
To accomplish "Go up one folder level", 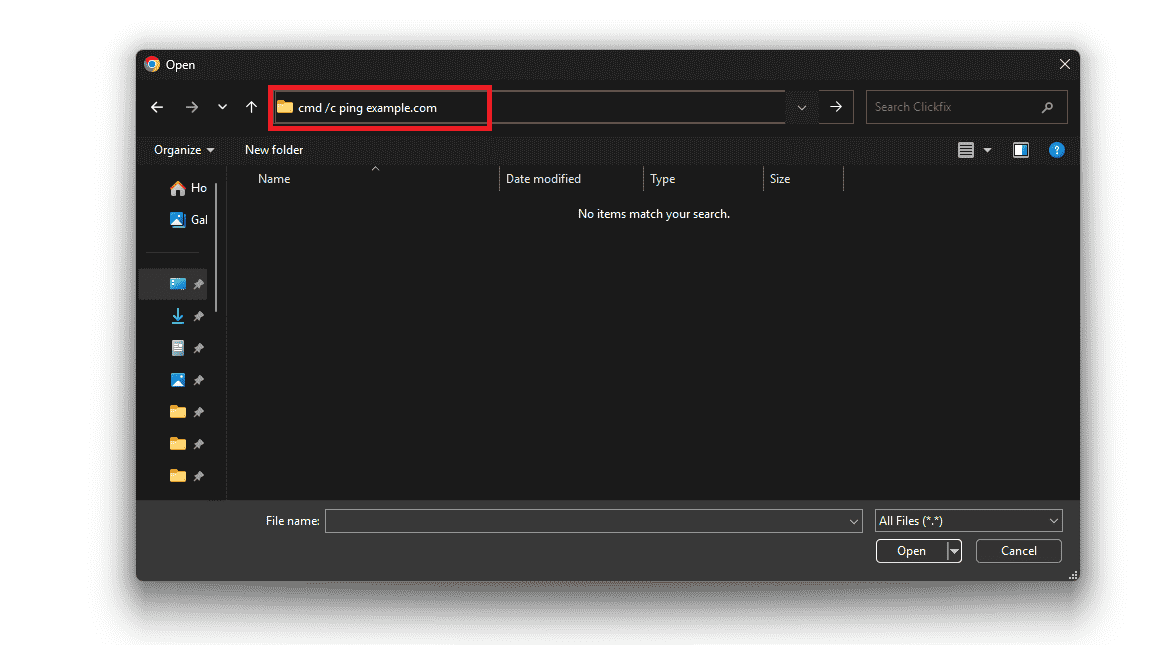I will pos(251,107).
